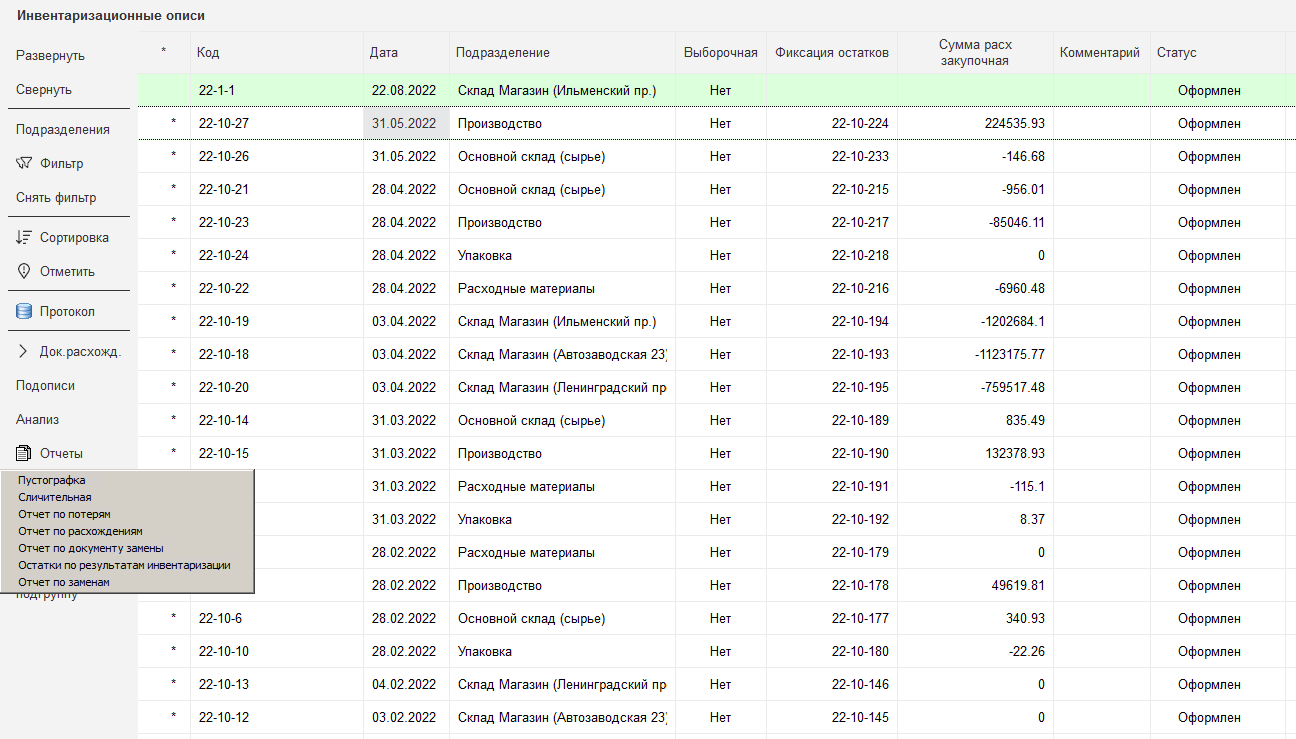The height and width of the screenshot is (739, 1296).
Task: Open Анализ in the sidebar
Action: [37, 420]
